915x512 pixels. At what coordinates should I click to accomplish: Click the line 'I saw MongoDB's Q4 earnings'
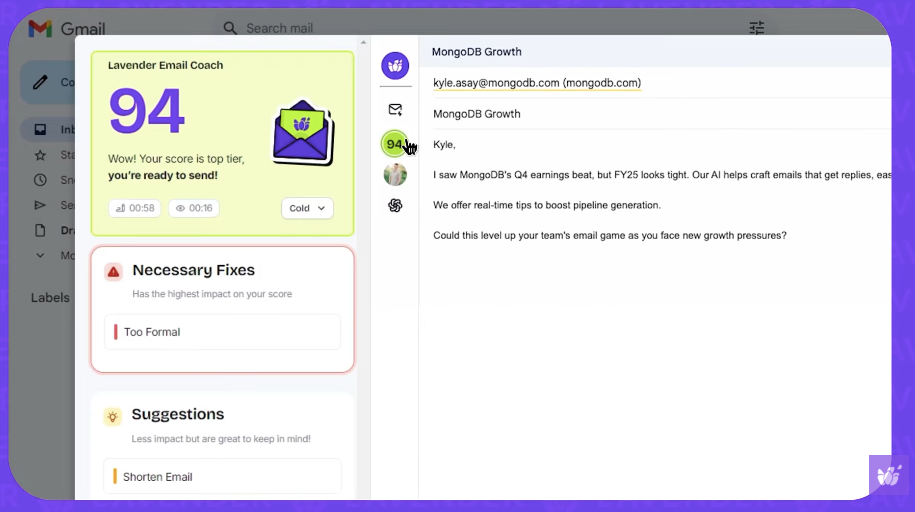pyautogui.click(x=662, y=175)
